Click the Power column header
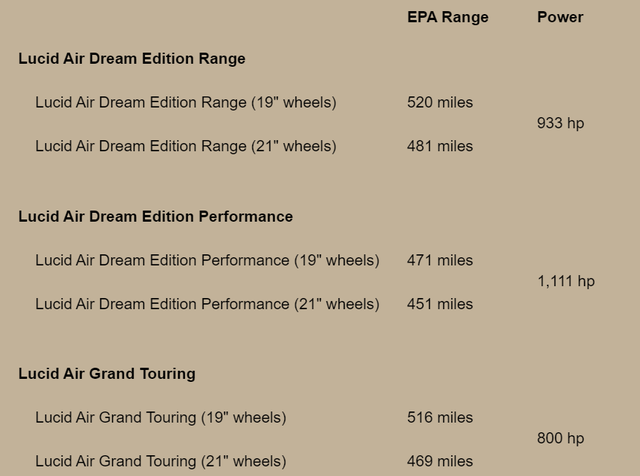Image resolution: width=640 pixels, height=476 pixels. [560, 17]
